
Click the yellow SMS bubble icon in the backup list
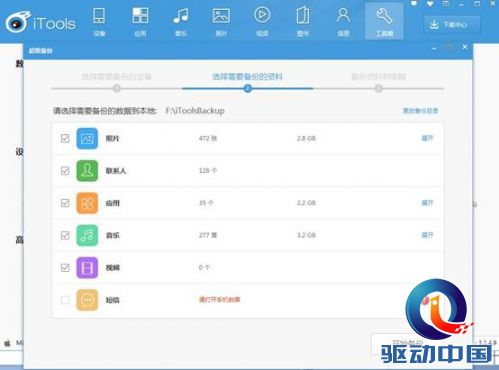tap(87, 300)
